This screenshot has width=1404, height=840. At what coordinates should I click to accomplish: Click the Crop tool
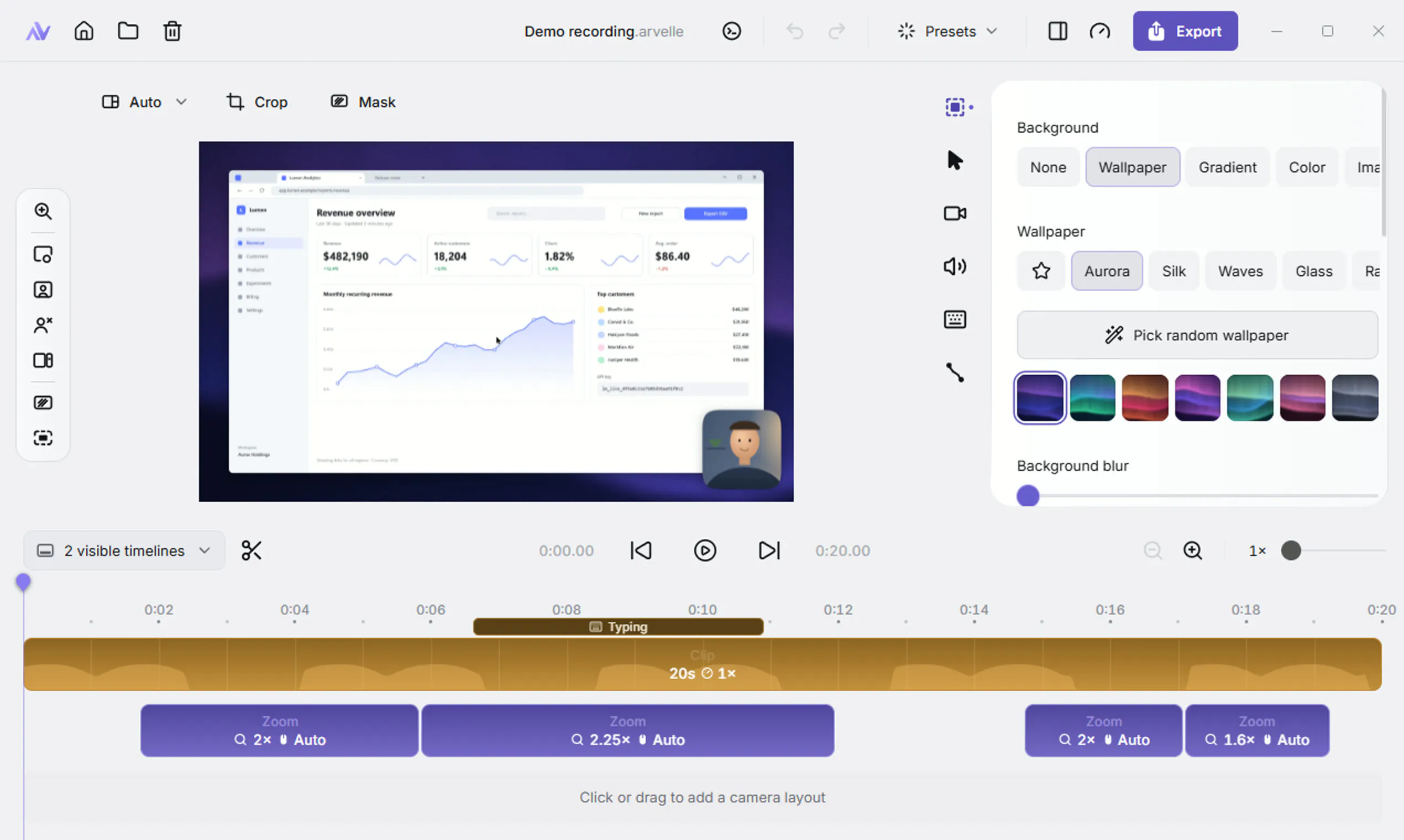[x=257, y=102]
